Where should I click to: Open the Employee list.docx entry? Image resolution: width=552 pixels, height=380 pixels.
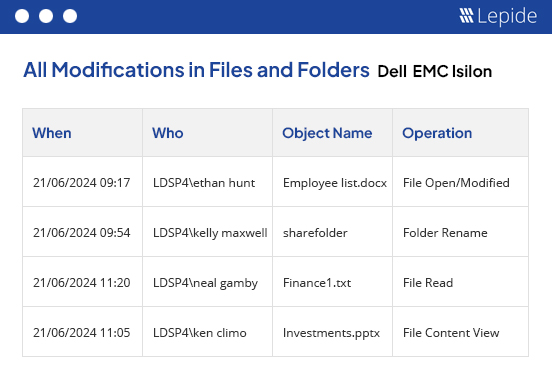click(335, 183)
